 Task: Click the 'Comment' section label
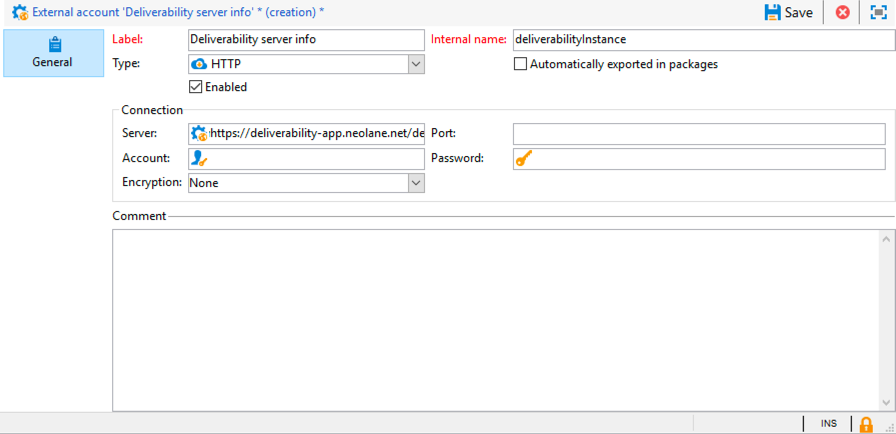[x=139, y=216]
